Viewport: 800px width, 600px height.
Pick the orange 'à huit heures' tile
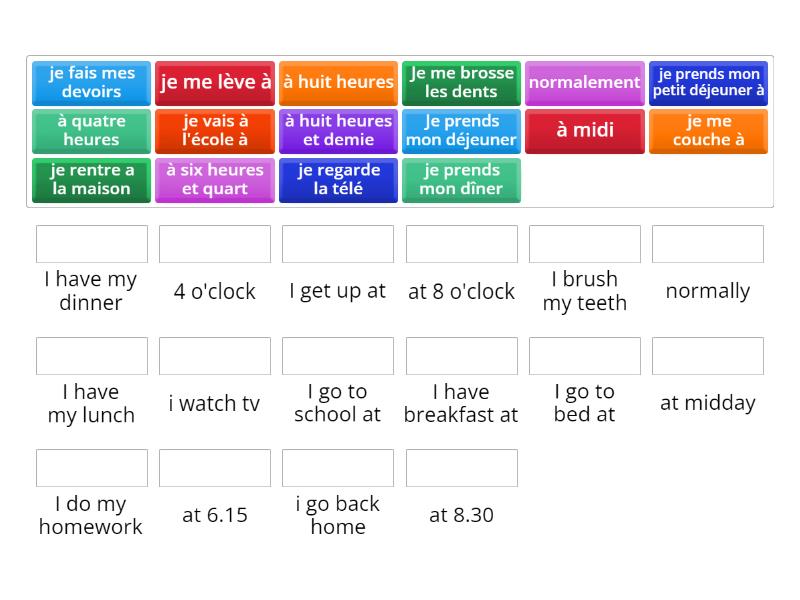[338, 83]
